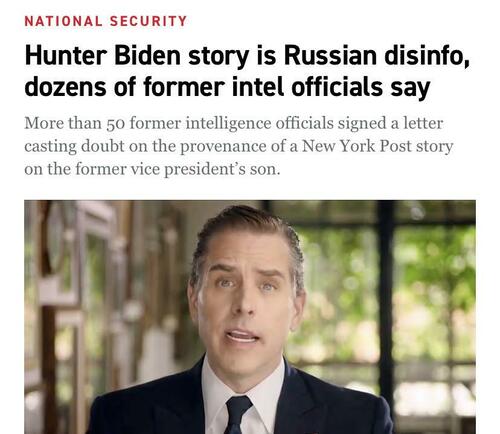Click the words "New York Post" in the subheadline

pyautogui.click(x=356, y=146)
